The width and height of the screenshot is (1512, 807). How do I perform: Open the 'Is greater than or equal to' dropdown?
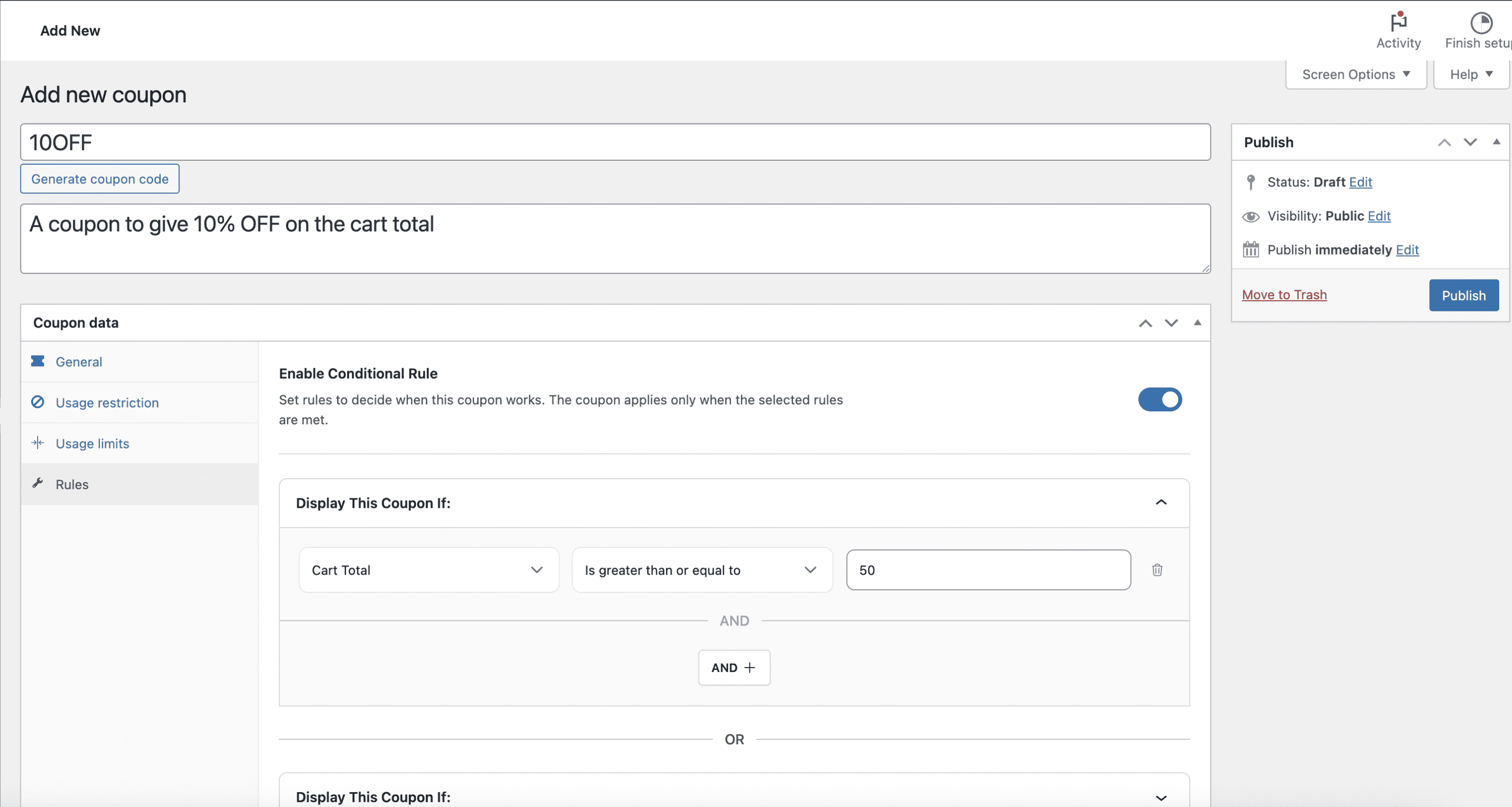pos(702,570)
